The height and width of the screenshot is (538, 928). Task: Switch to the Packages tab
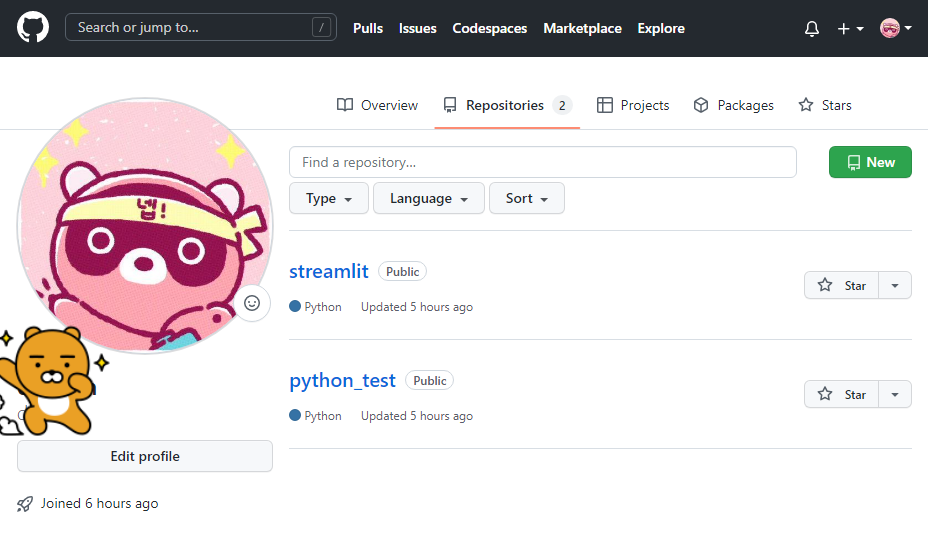pos(733,105)
